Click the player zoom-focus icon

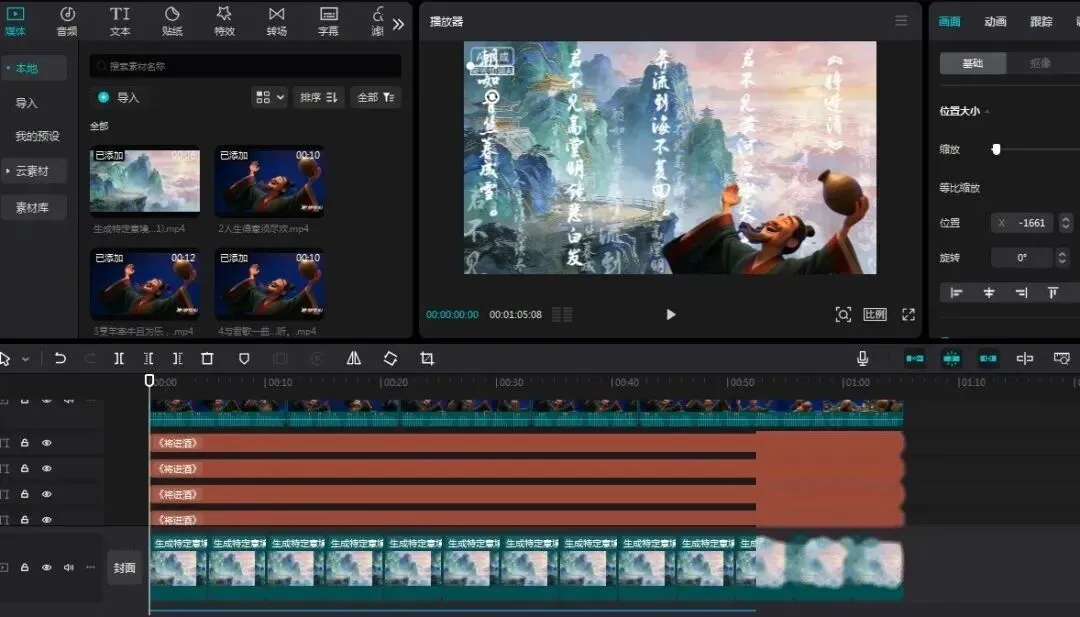843,315
